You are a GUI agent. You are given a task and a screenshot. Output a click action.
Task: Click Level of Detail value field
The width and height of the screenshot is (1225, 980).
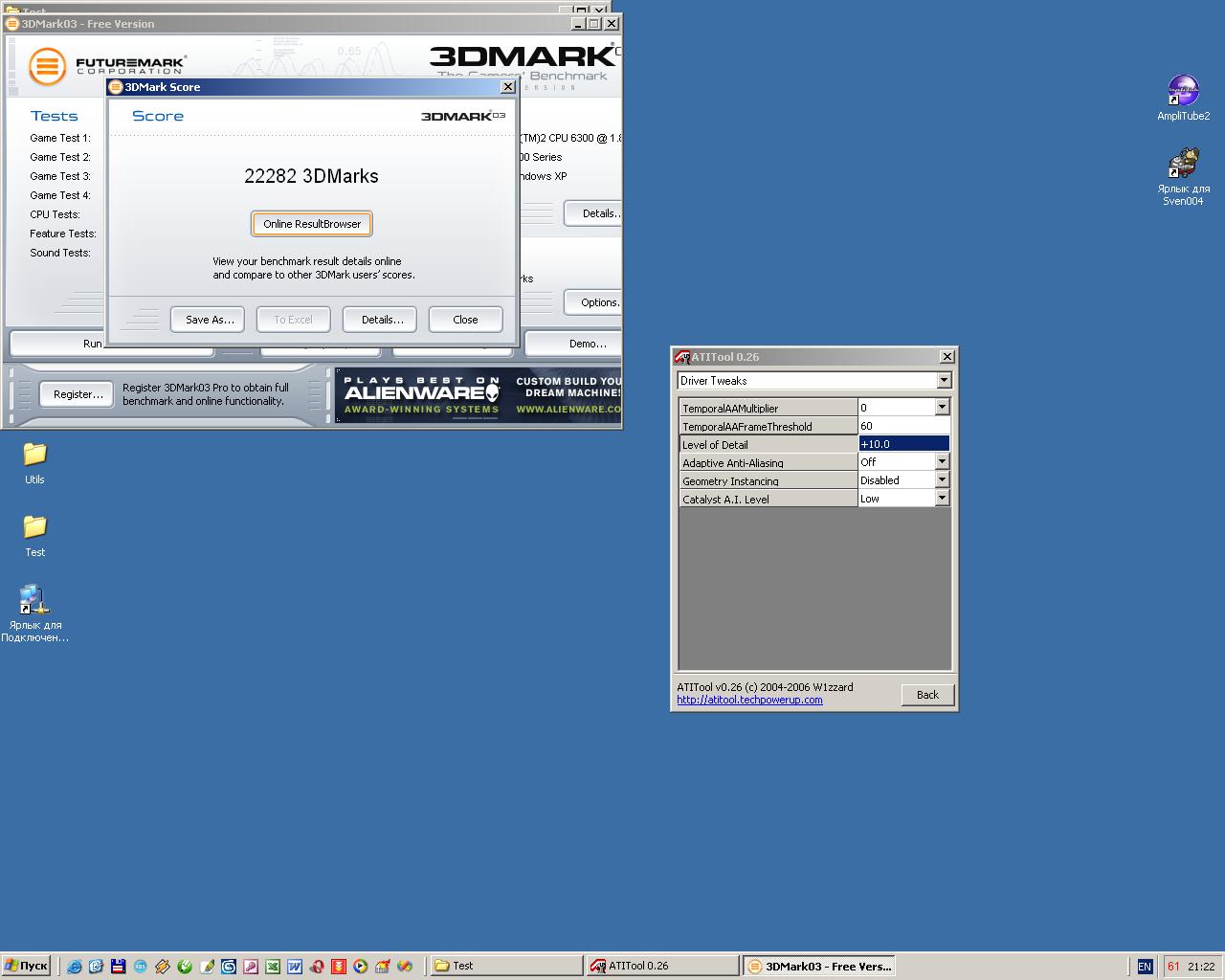903,444
